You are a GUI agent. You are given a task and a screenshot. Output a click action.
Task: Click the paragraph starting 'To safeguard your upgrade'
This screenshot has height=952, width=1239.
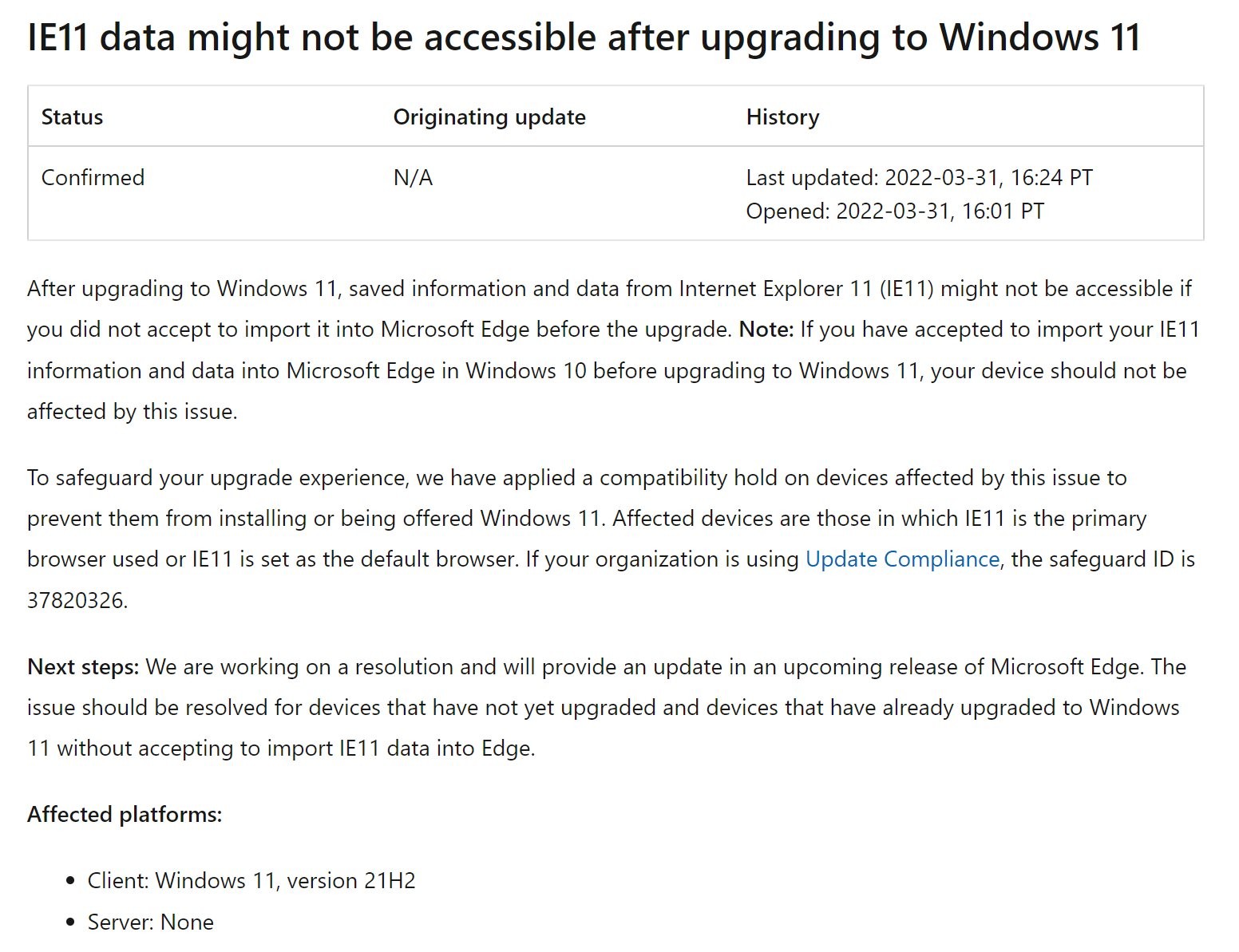pyautogui.click(x=611, y=539)
